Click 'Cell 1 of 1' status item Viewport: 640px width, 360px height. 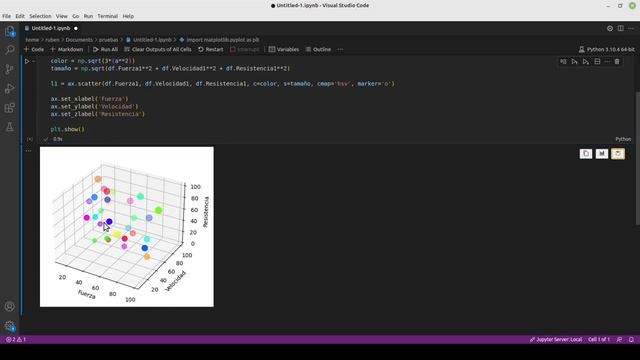tap(598, 340)
